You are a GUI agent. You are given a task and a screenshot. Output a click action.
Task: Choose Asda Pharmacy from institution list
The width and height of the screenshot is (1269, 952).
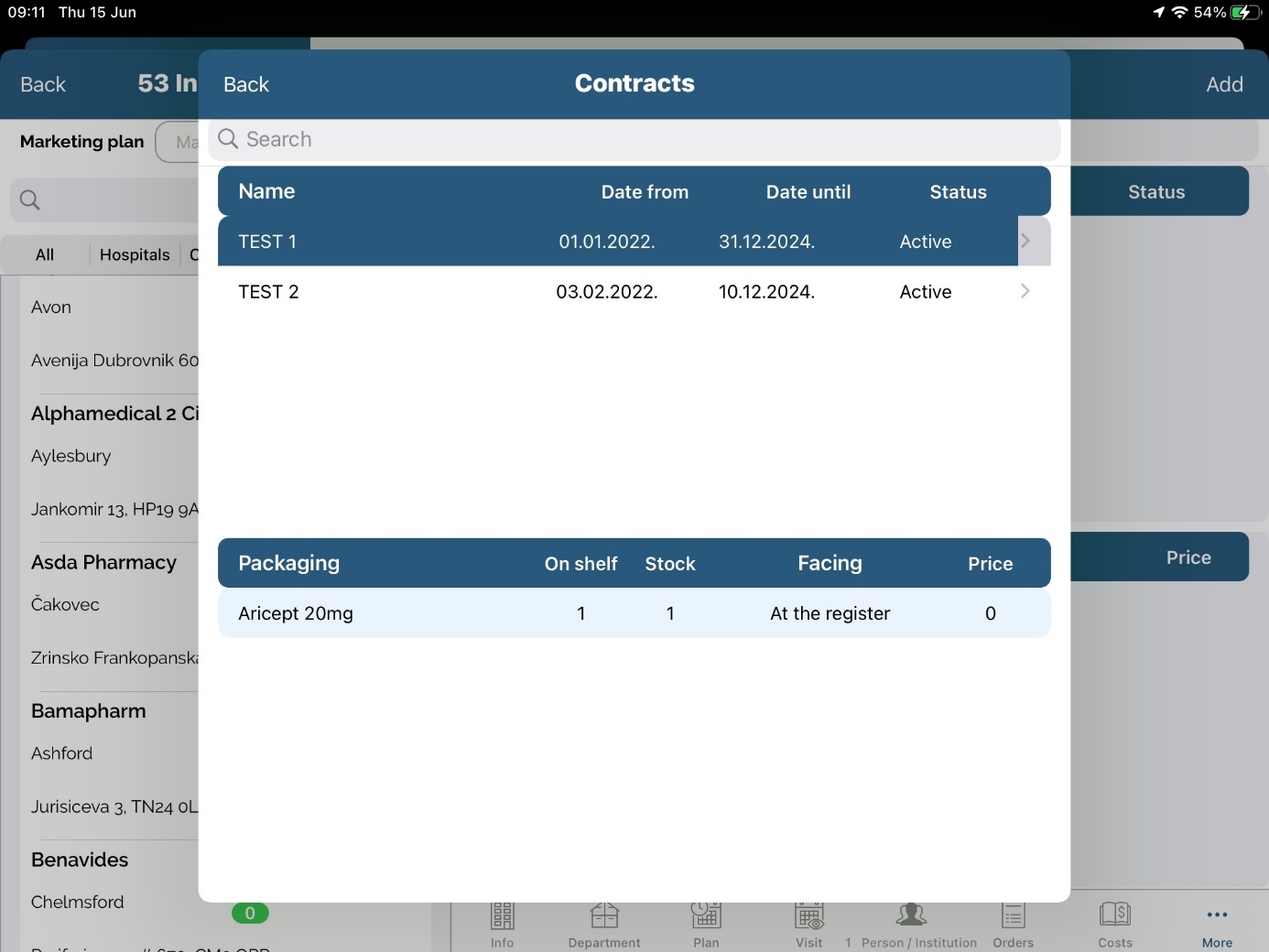(x=103, y=562)
